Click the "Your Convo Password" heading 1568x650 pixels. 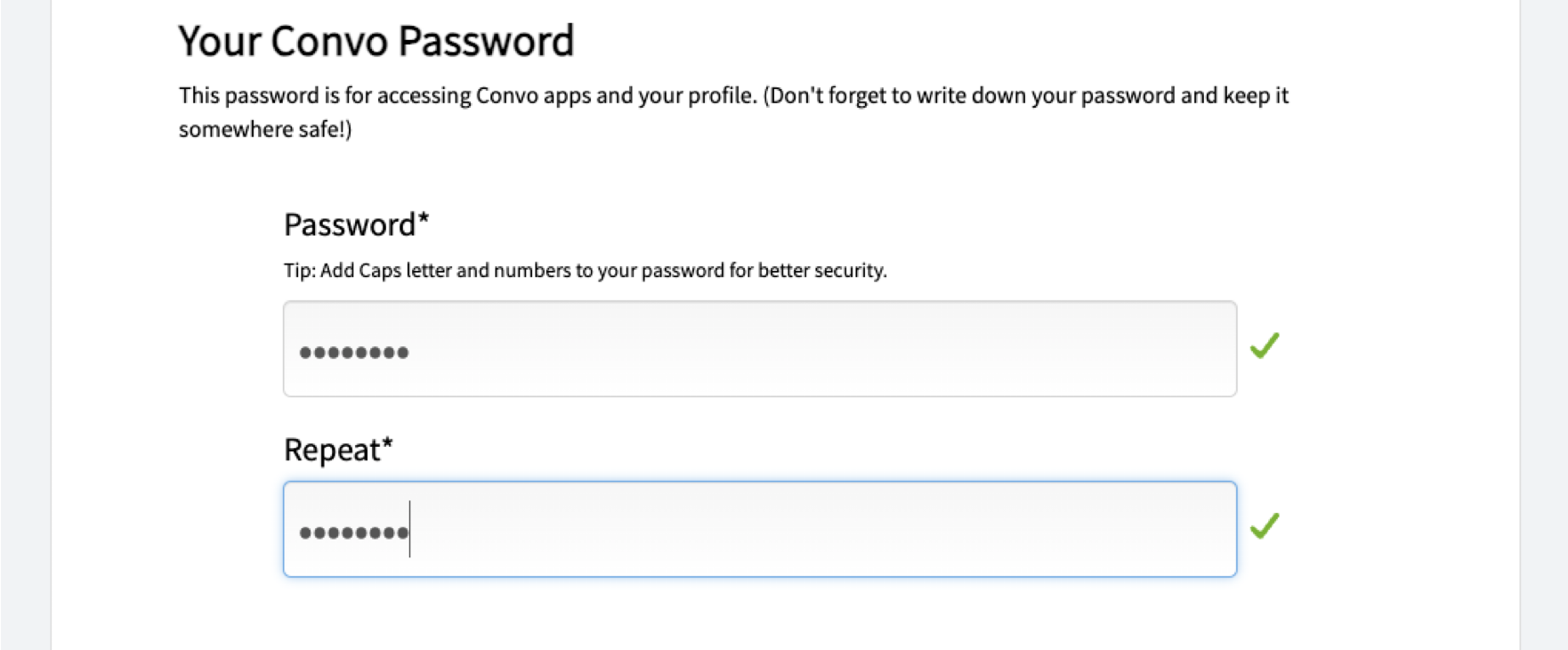click(376, 41)
